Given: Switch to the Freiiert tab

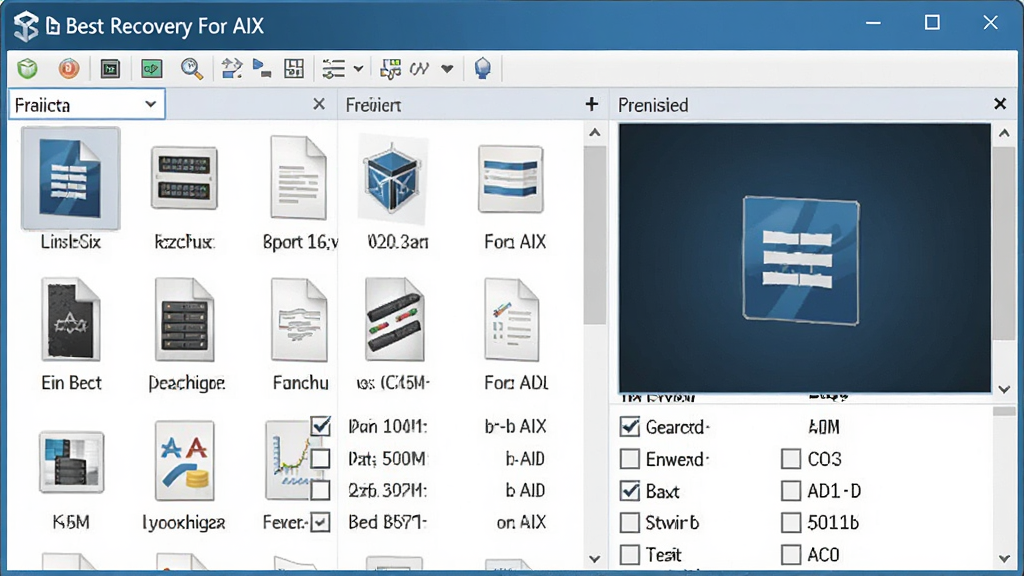Looking at the screenshot, I should tap(374, 105).
